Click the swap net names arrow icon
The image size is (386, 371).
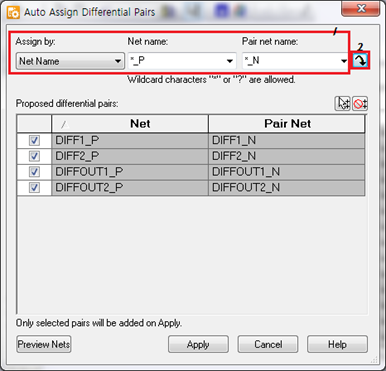[360, 61]
